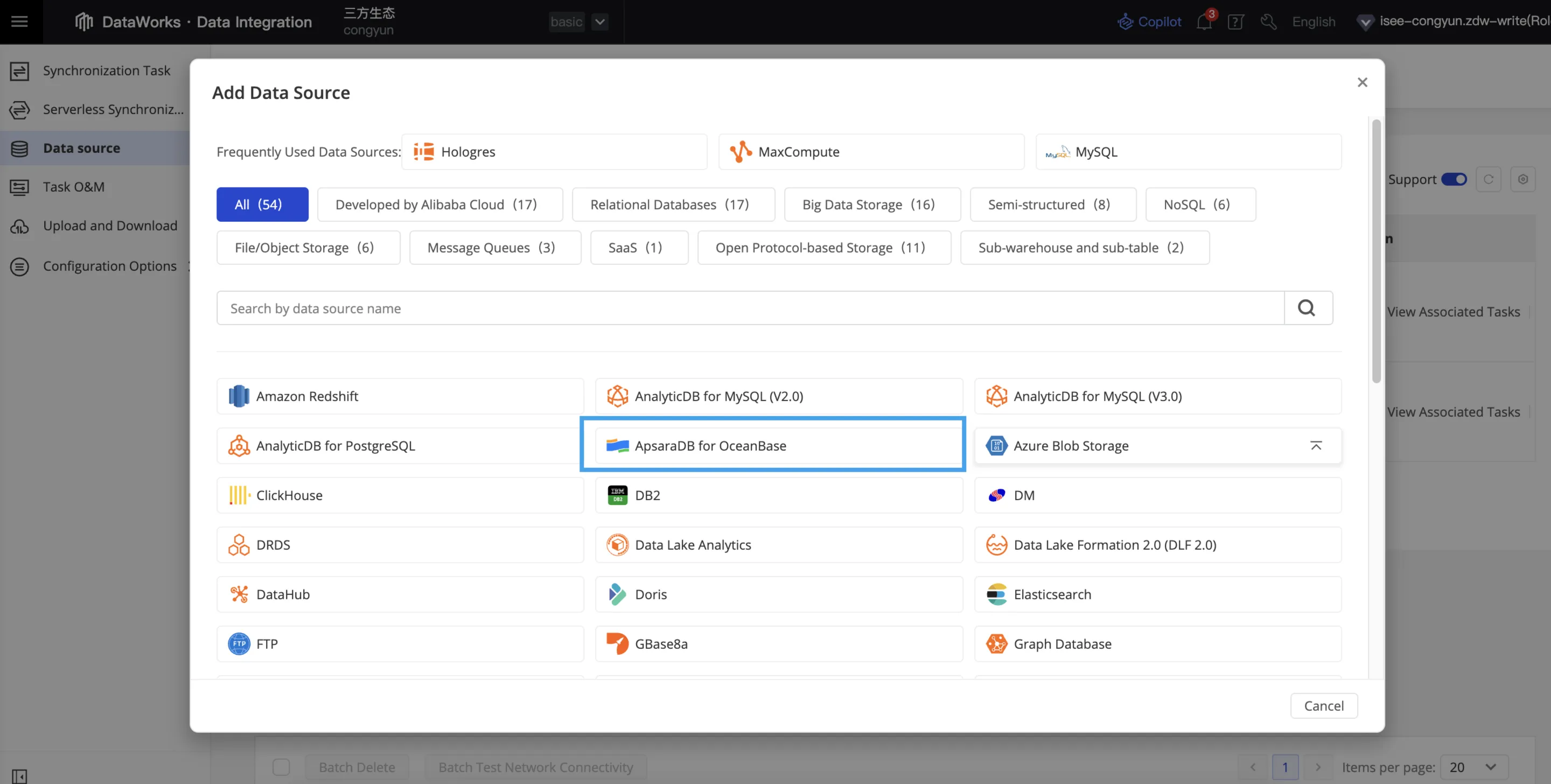The height and width of the screenshot is (784, 1551).
Task: Click the help question mark icon
Action: [1235, 22]
